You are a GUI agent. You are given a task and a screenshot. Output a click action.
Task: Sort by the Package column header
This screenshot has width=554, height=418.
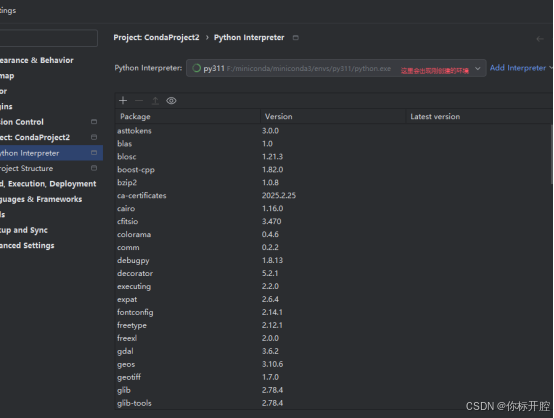tap(188, 117)
